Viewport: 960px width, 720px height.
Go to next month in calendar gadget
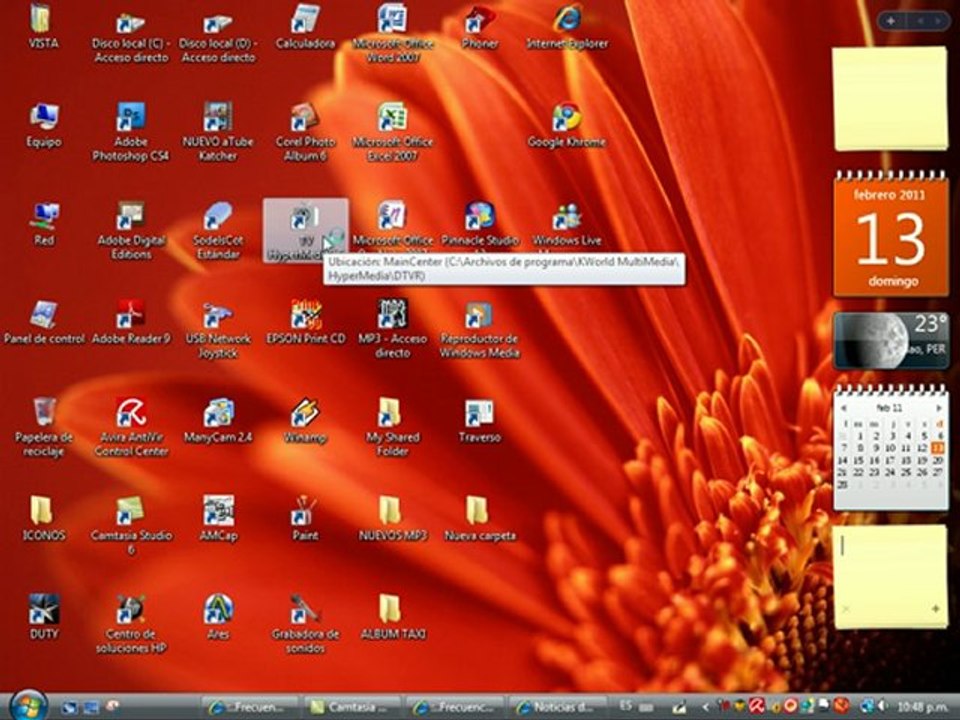coord(938,408)
